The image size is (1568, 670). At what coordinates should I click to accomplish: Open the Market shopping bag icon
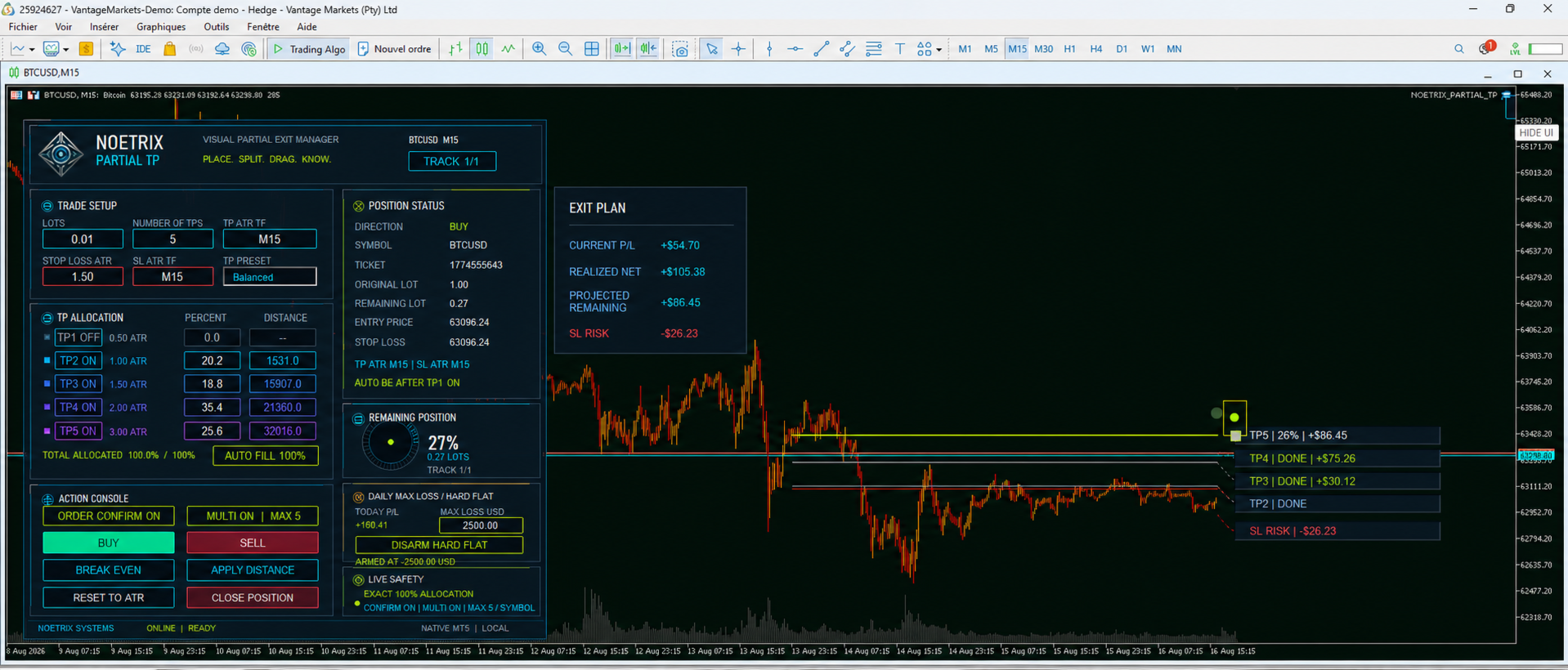(x=170, y=49)
